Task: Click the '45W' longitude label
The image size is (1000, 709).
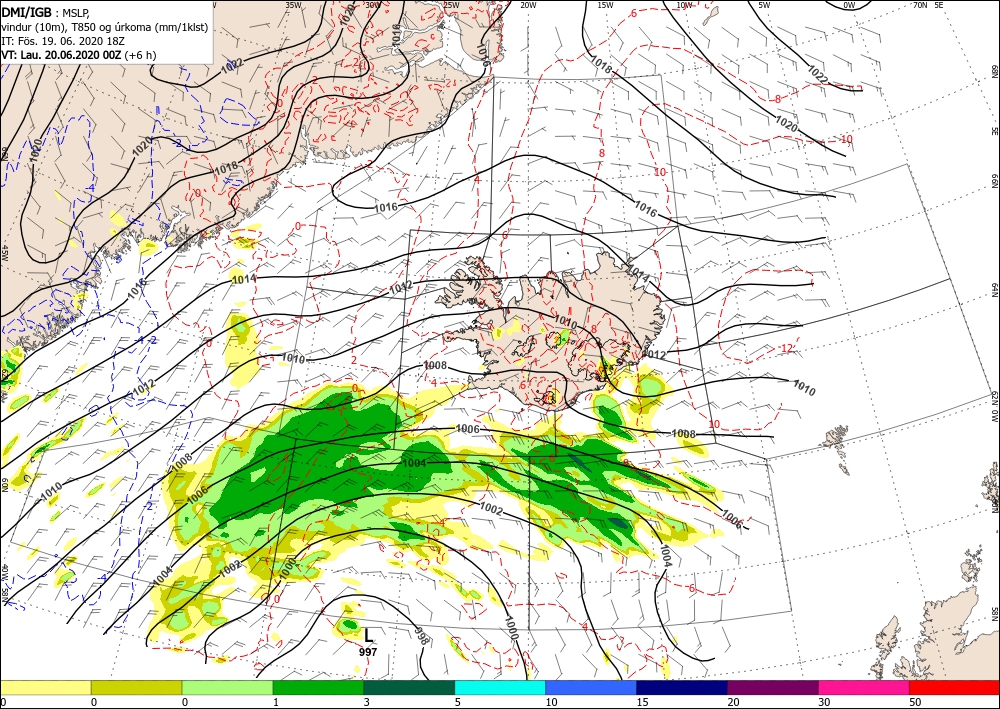Action: 4,254
